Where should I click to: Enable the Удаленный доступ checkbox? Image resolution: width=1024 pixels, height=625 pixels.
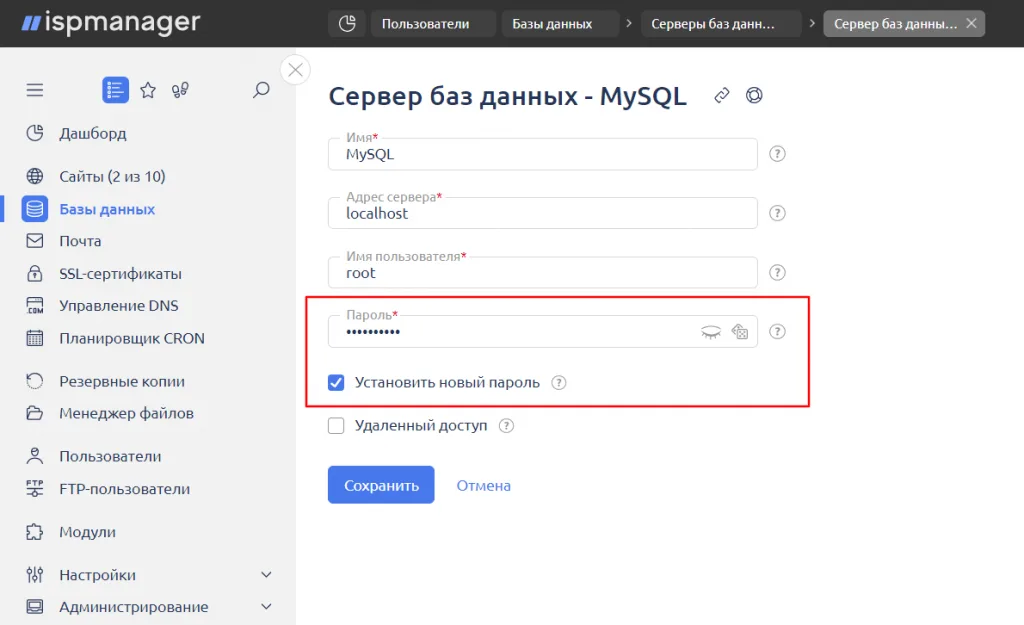coord(336,426)
